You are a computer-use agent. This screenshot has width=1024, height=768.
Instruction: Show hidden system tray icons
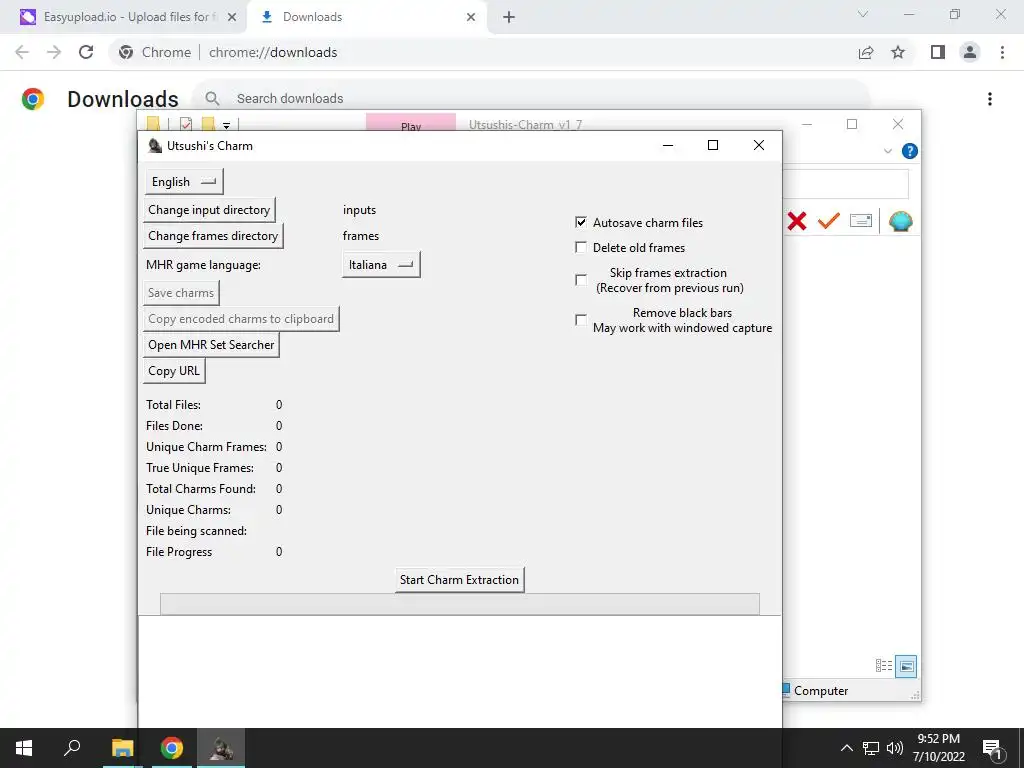click(x=846, y=748)
